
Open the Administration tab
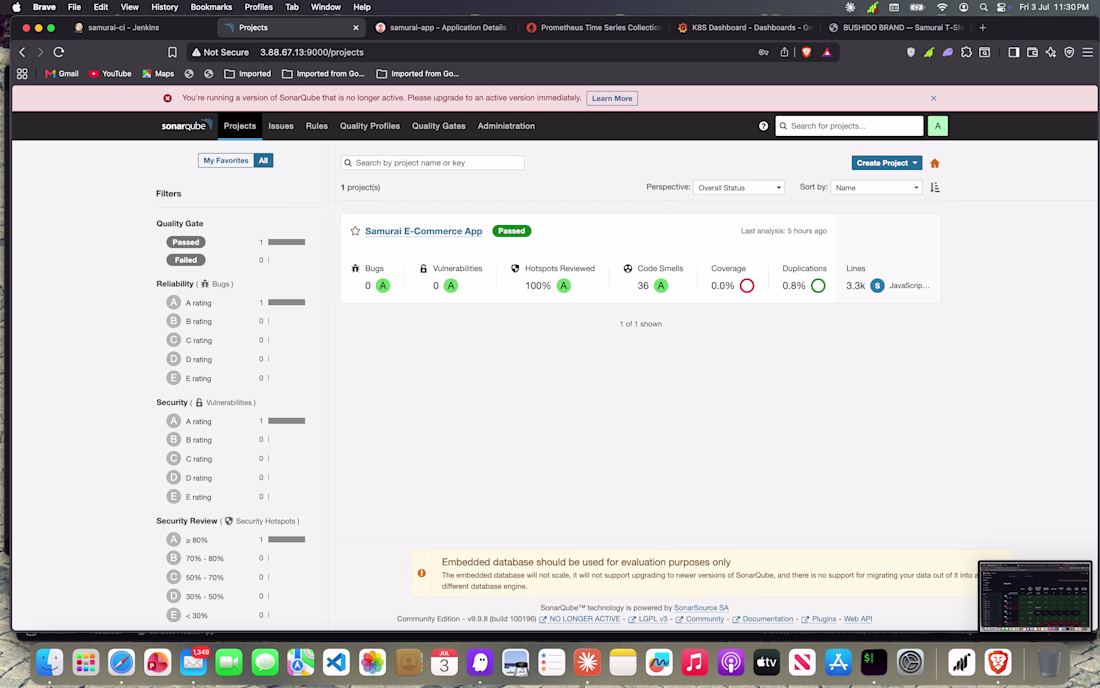[506, 126]
